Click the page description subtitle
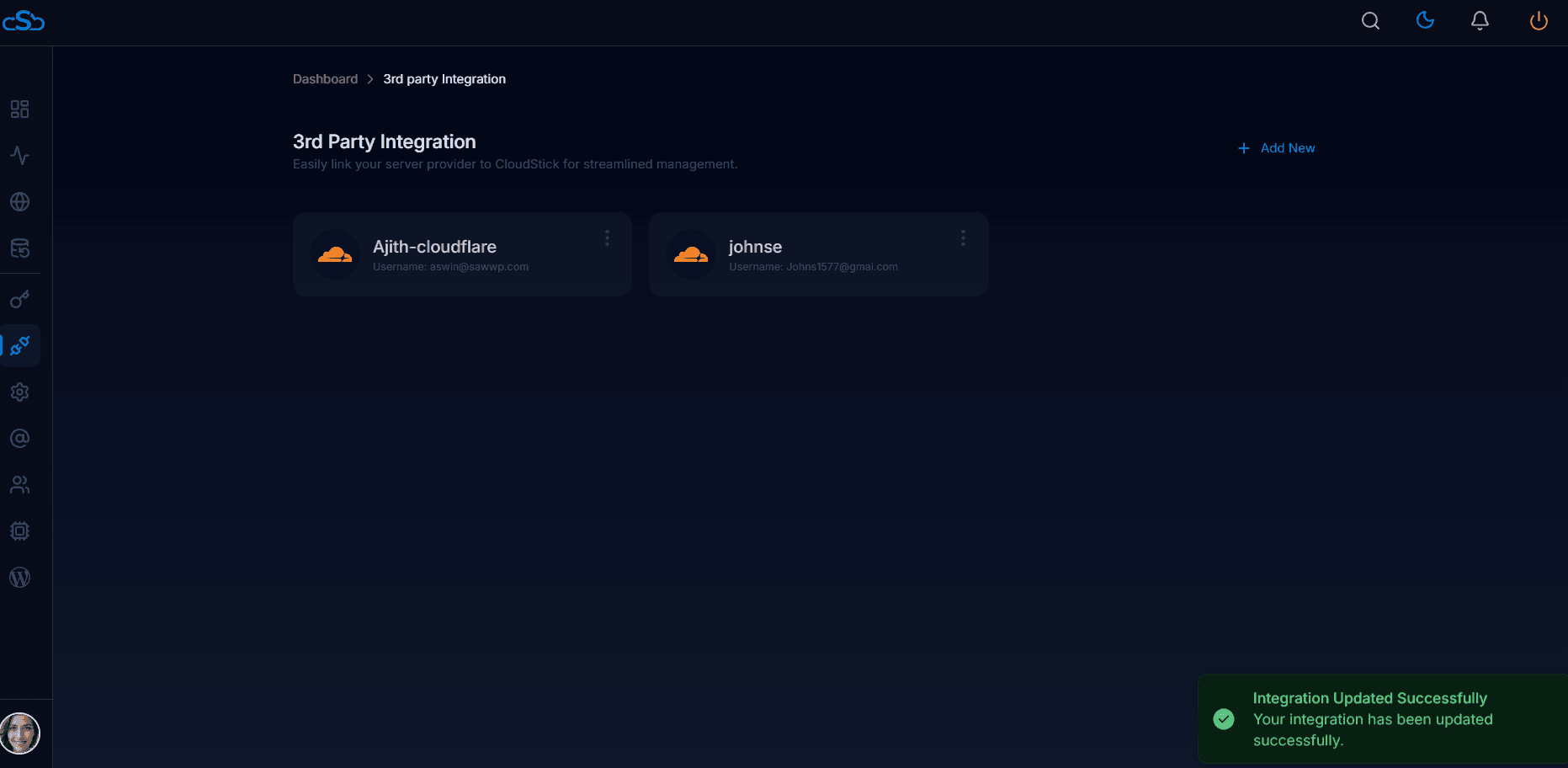This screenshot has height=768, width=1568. (515, 164)
